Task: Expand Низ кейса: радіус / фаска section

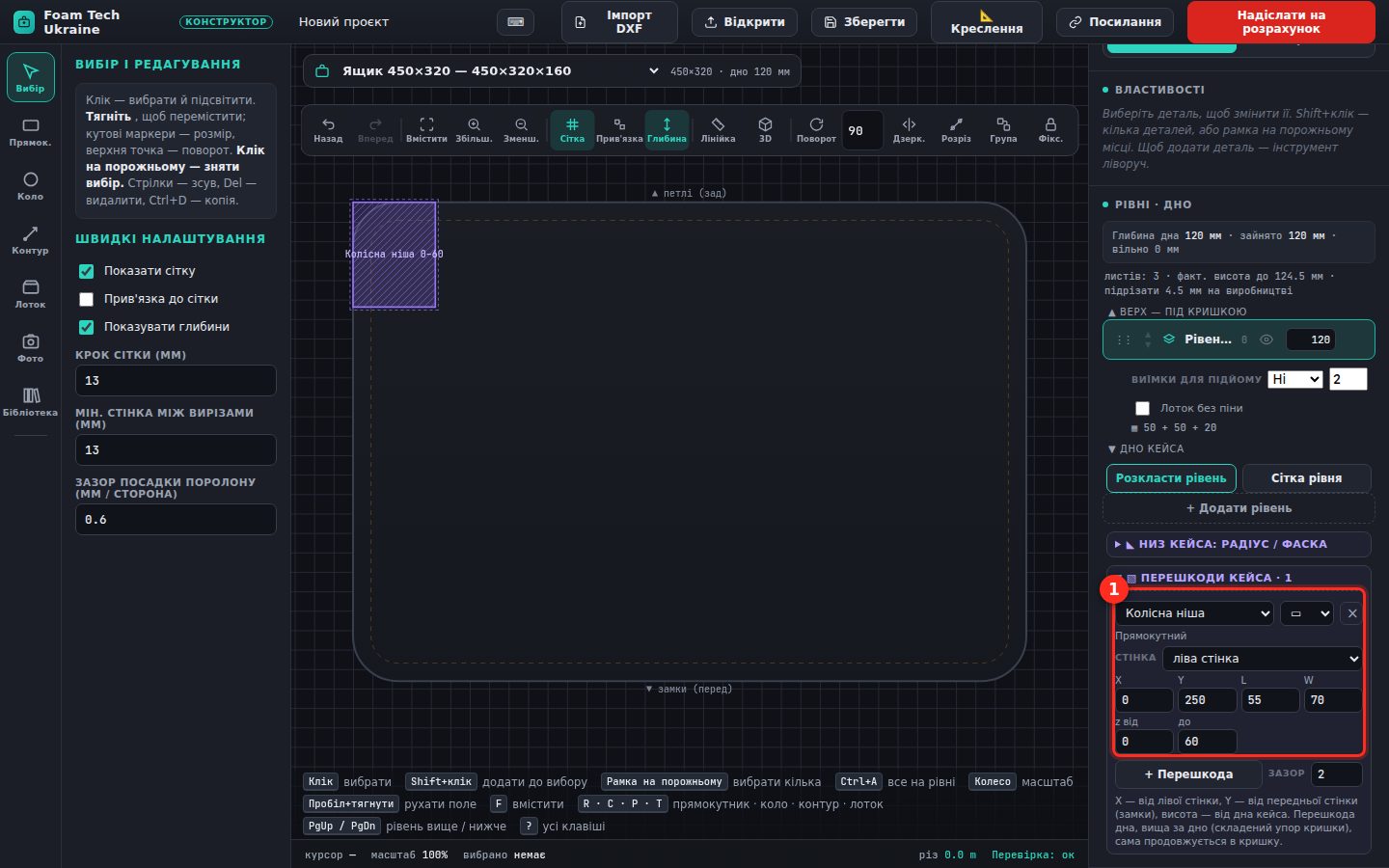Action: coord(1239,544)
